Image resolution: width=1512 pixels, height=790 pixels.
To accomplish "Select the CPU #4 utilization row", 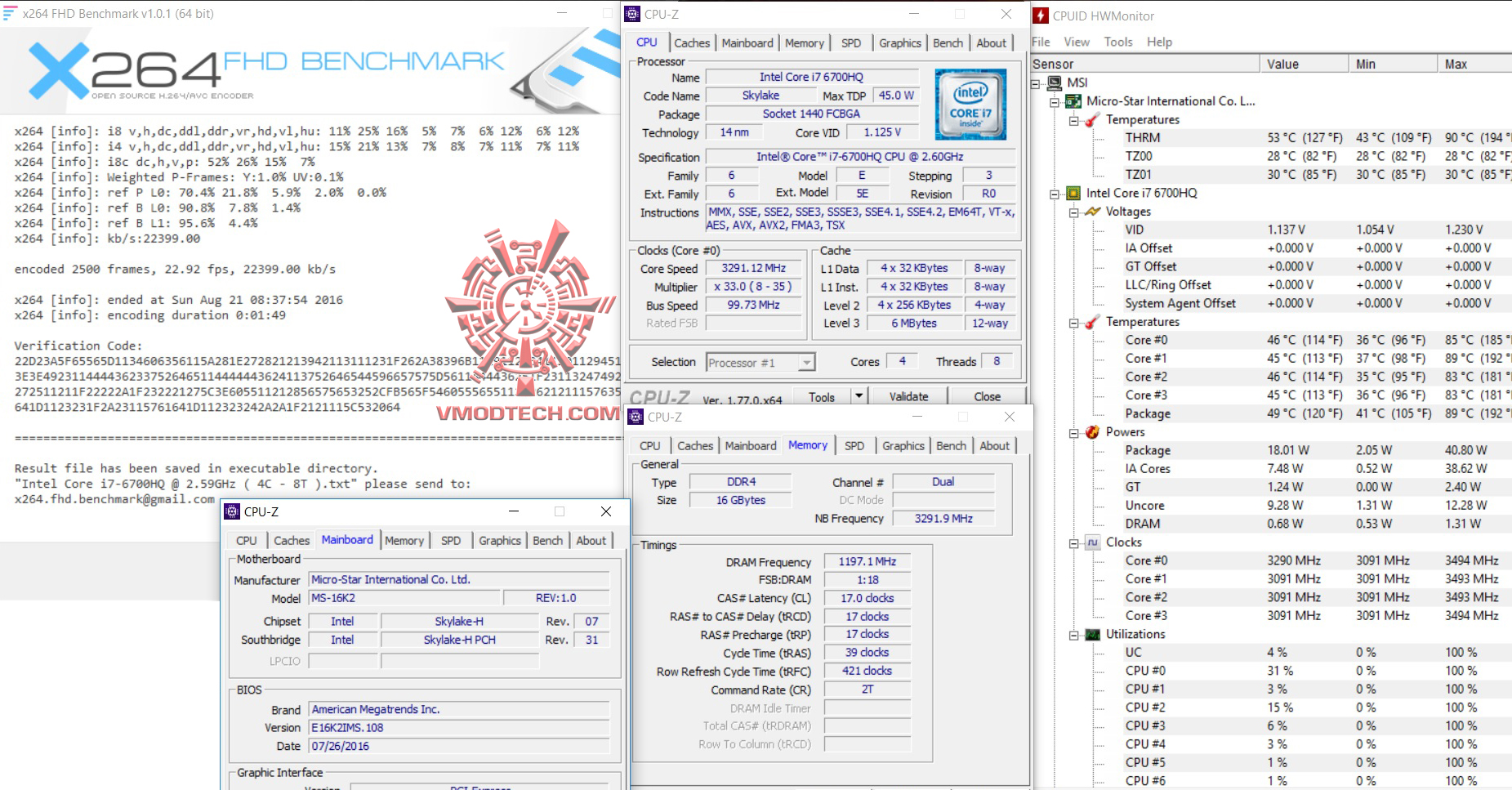I will coord(1271,744).
